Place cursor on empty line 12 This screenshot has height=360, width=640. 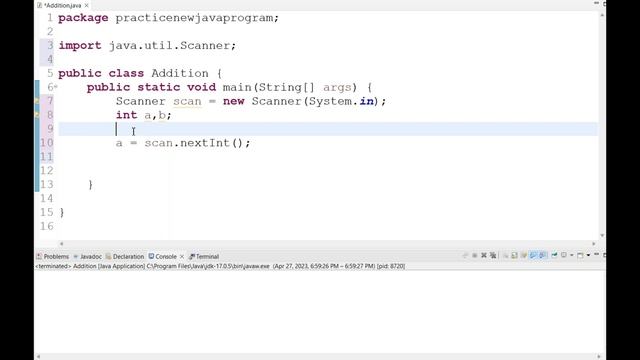click(x=327, y=170)
